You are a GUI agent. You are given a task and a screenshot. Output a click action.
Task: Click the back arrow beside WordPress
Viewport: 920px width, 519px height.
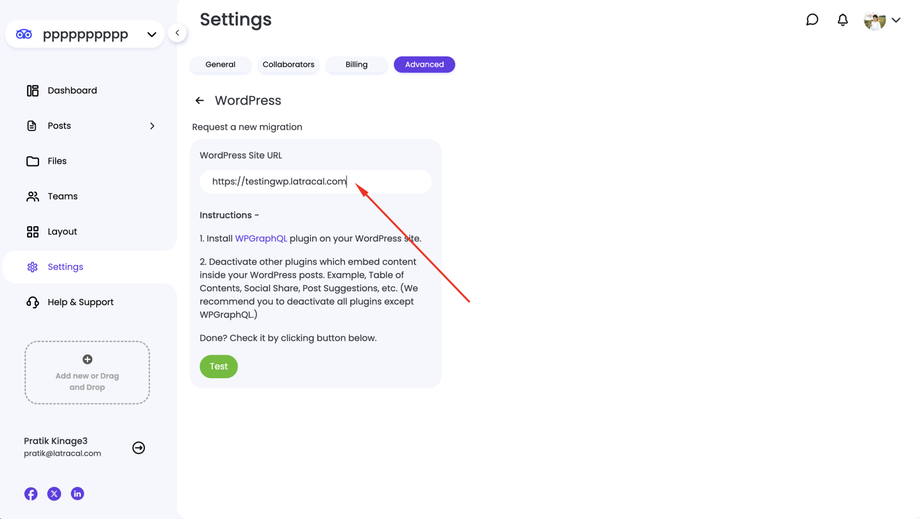coord(200,101)
